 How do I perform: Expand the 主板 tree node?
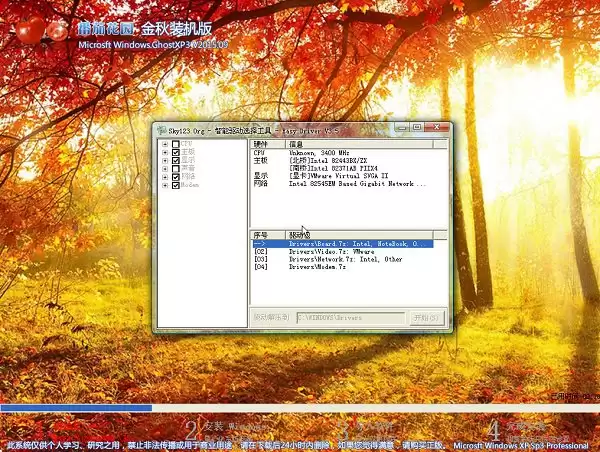tap(164, 152)
